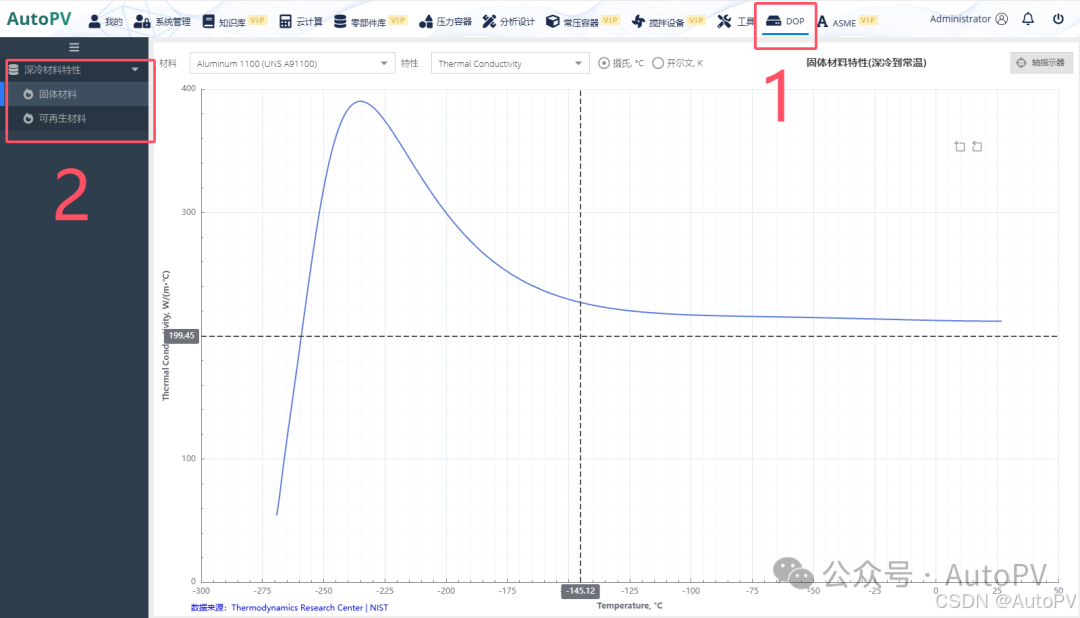This screenshot has width=1080, height=618.
Task: Open the Thermal Conductivity property dropdown
Action: [x=510, y=63]
